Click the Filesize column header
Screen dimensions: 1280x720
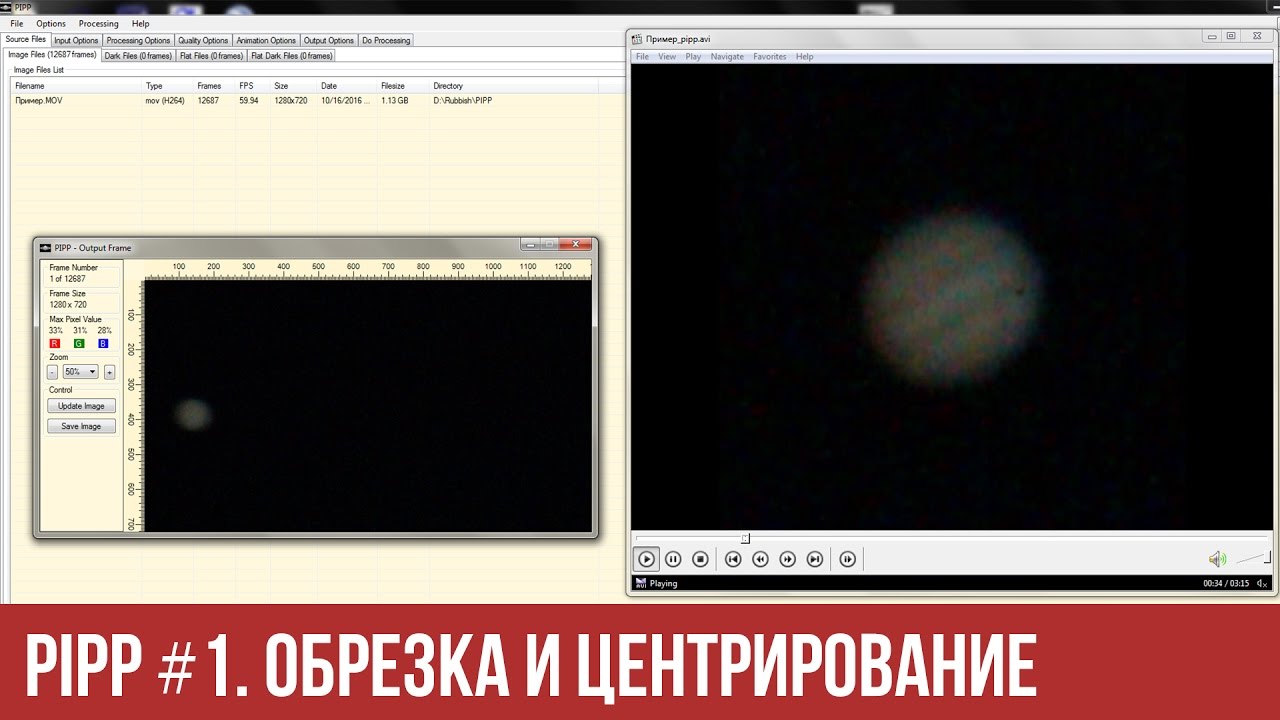point(403,86)
